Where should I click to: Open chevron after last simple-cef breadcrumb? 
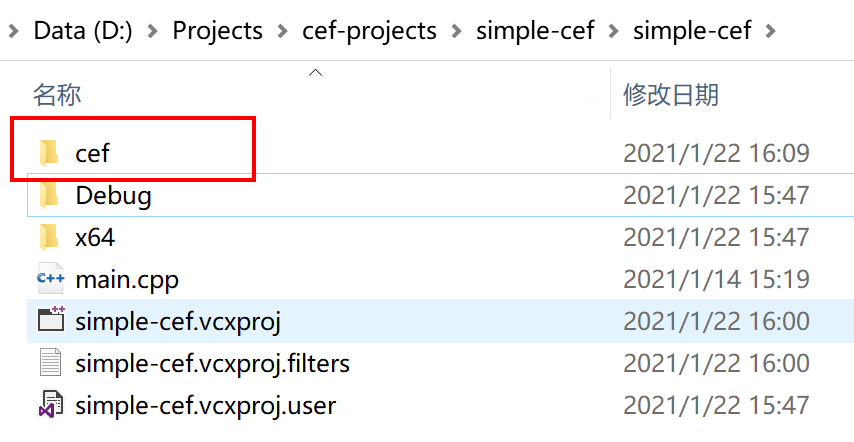770,31
